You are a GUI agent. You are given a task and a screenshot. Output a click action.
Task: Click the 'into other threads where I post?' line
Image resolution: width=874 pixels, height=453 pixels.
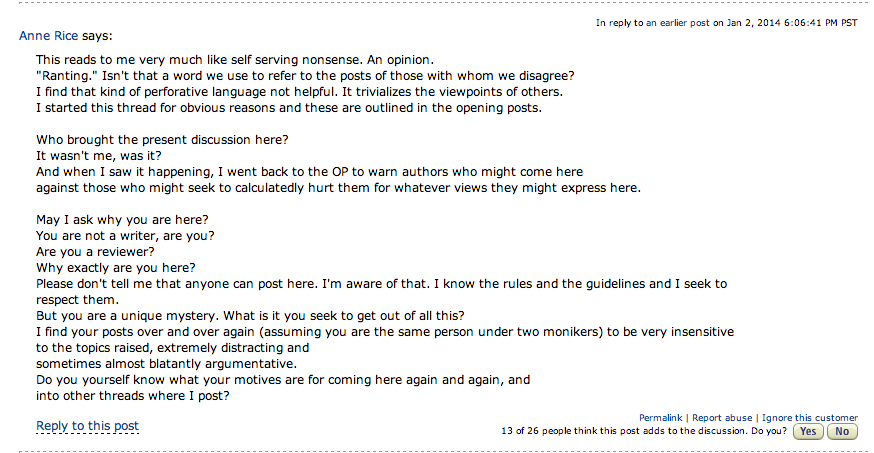point(132,395)
